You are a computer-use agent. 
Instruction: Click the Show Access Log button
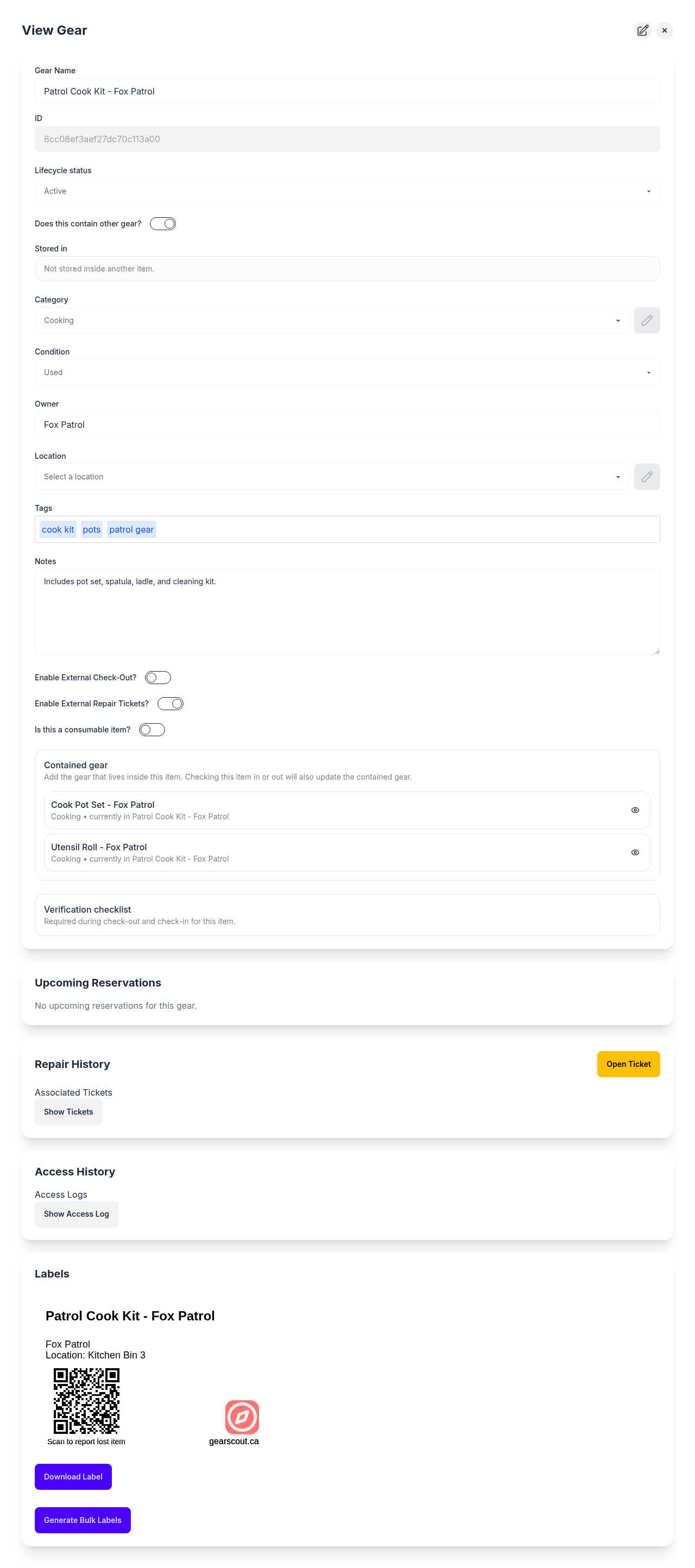[76, 1214]
